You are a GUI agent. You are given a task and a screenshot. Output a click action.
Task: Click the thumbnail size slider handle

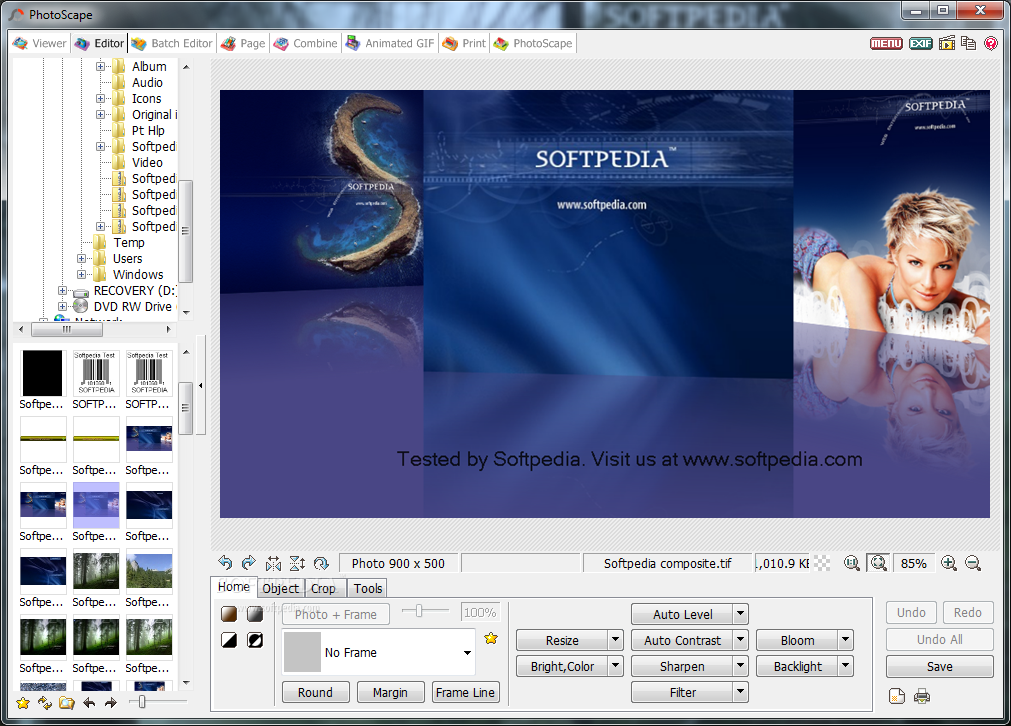coord(142,702)
